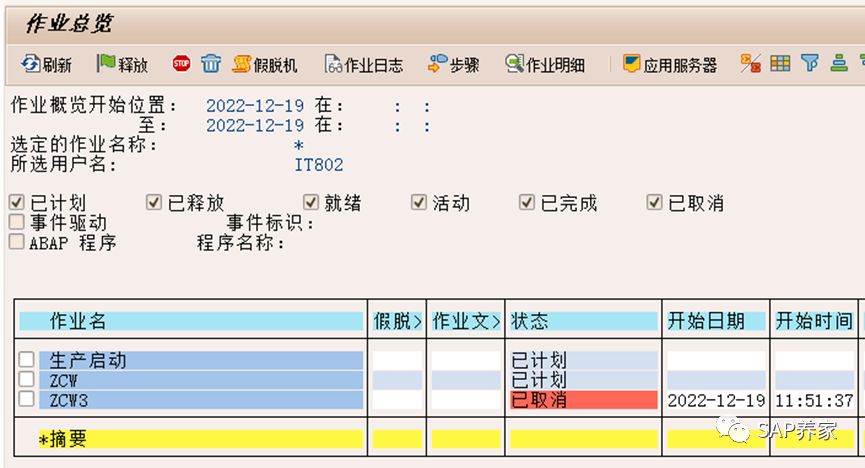Click the 作业文> column header
This screenshot has width=865, height=468.
[466, 321]
